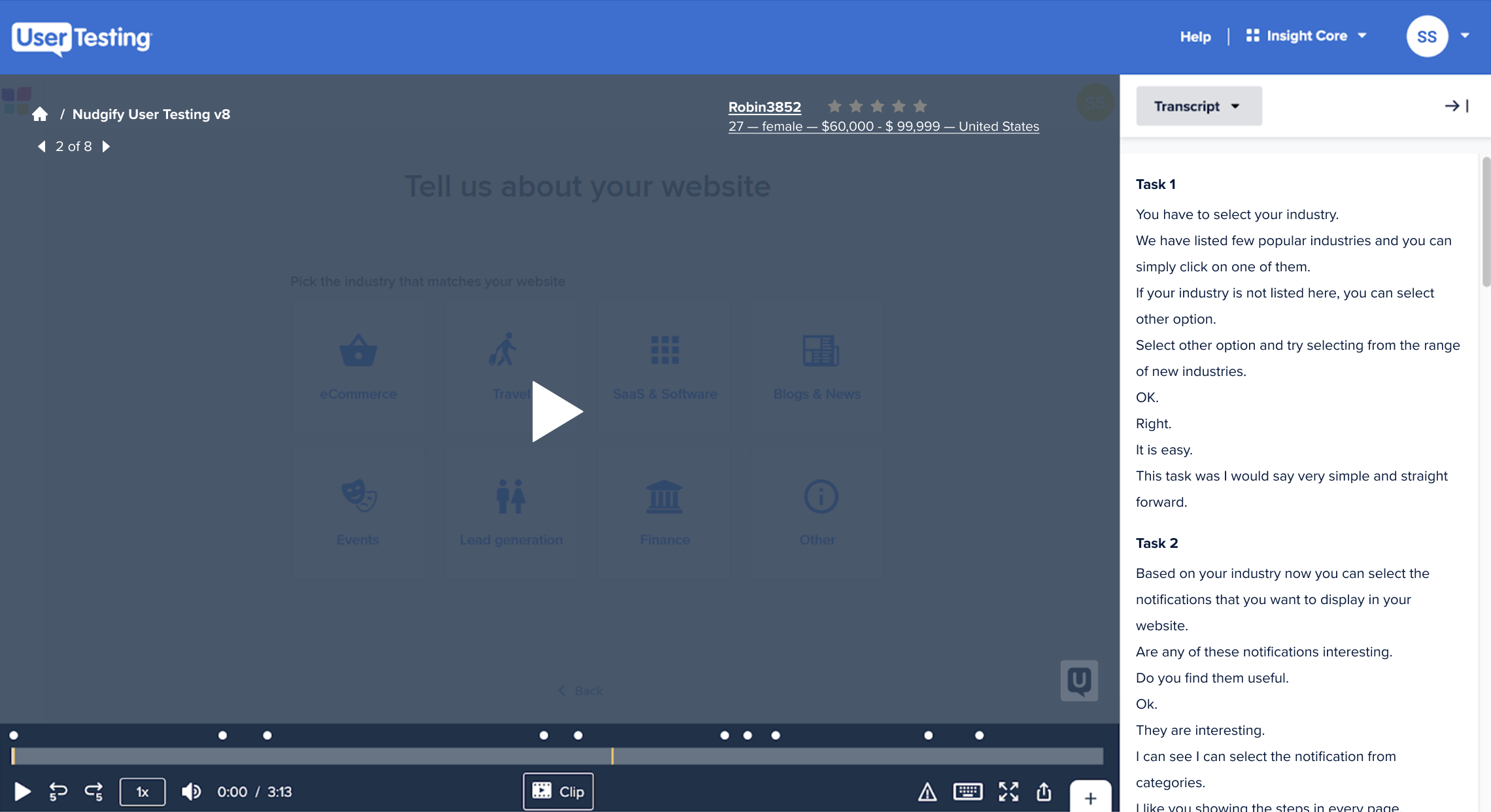Click the Task 1 heading in transcript

tap(1156, 184)
